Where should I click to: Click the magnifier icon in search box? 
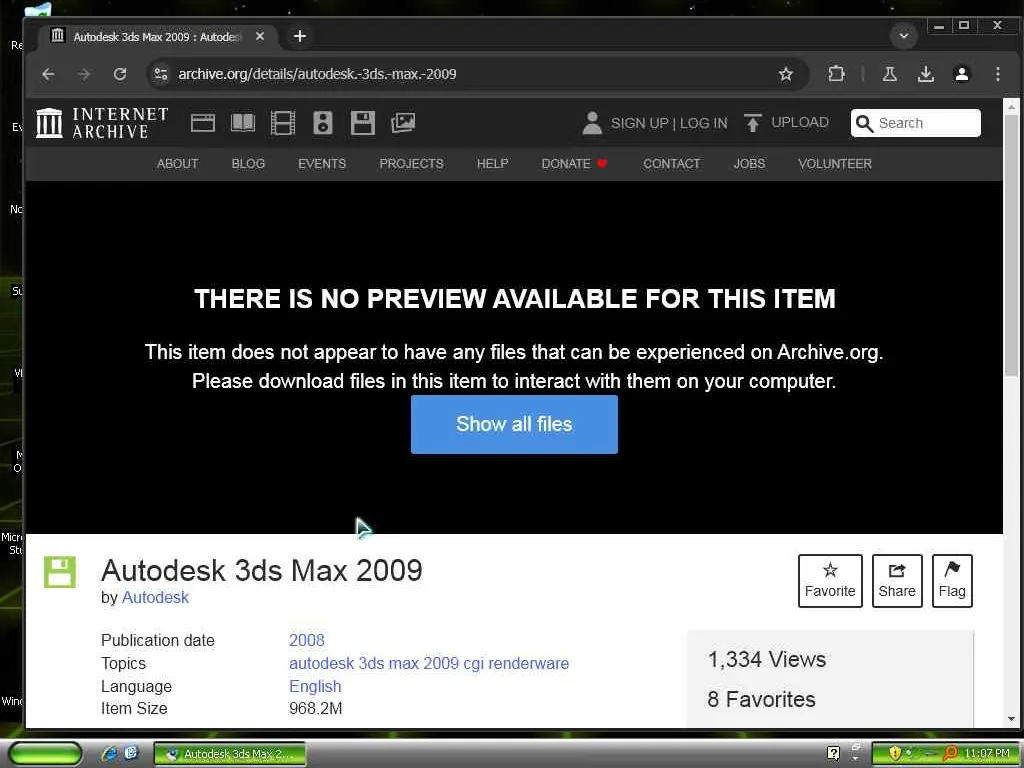click(x=864, y=123)
